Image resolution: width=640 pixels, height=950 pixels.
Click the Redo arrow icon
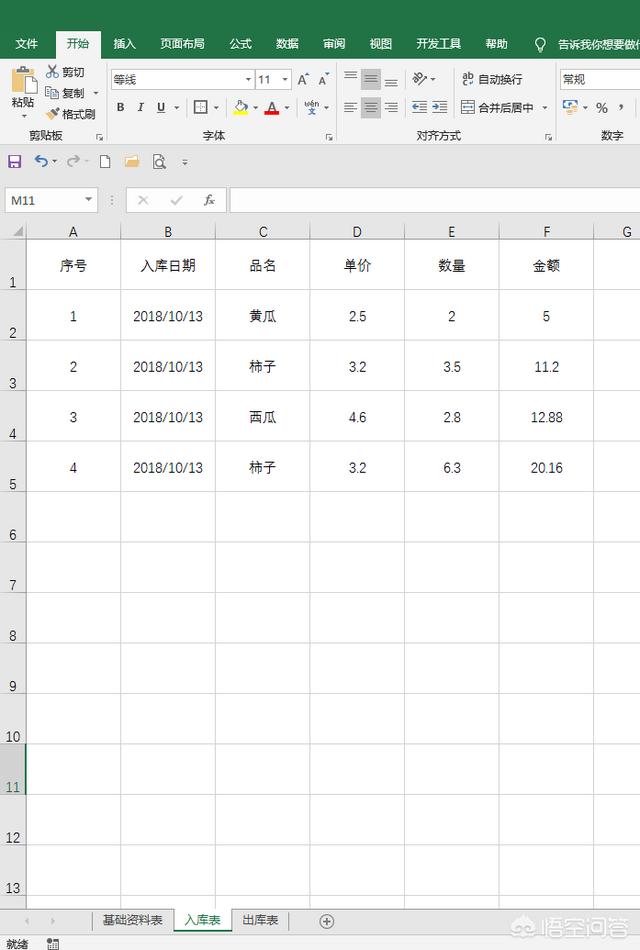click(73, 161)
